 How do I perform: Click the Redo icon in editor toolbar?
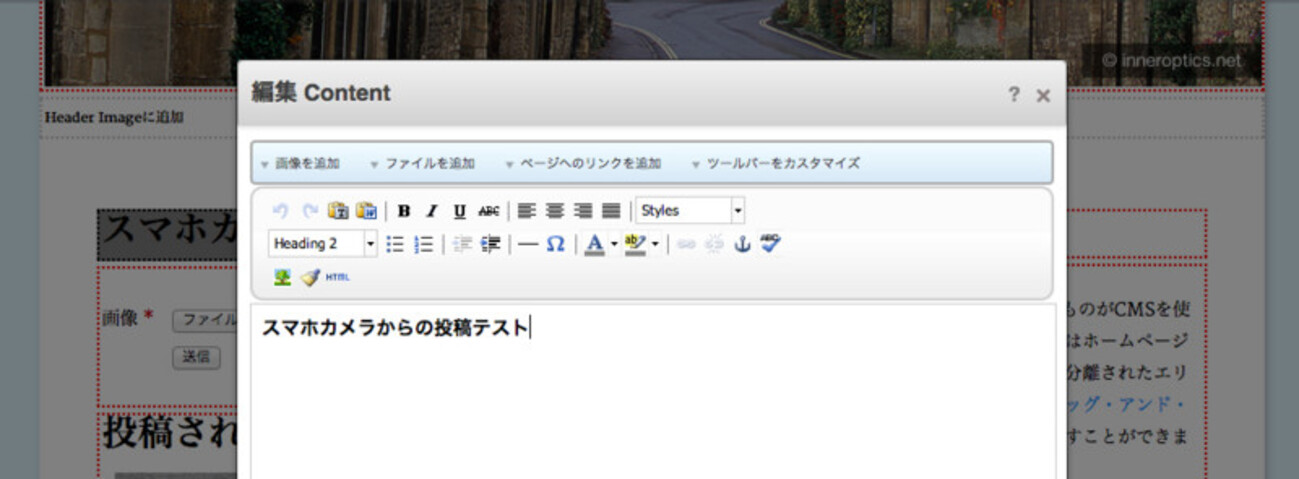pos(310,211)
